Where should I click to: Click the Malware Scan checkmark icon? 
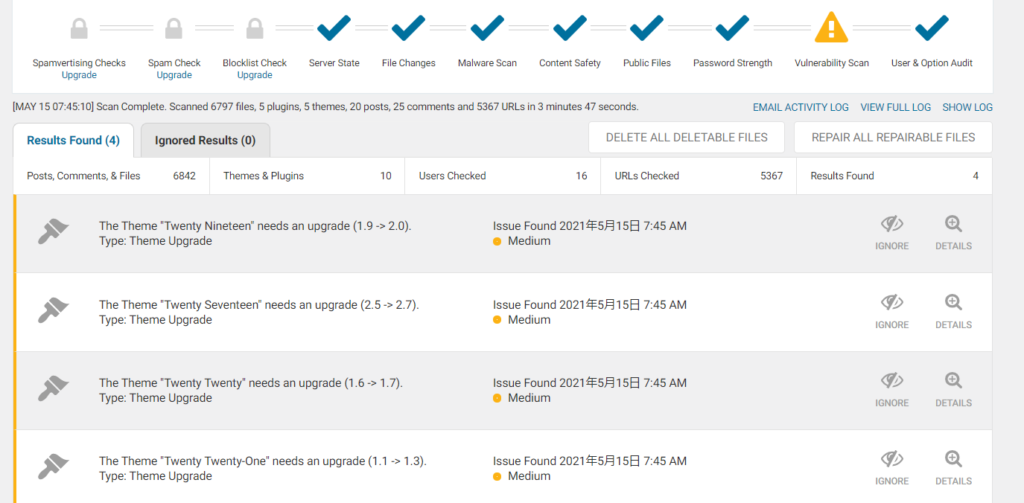(487, 27)
